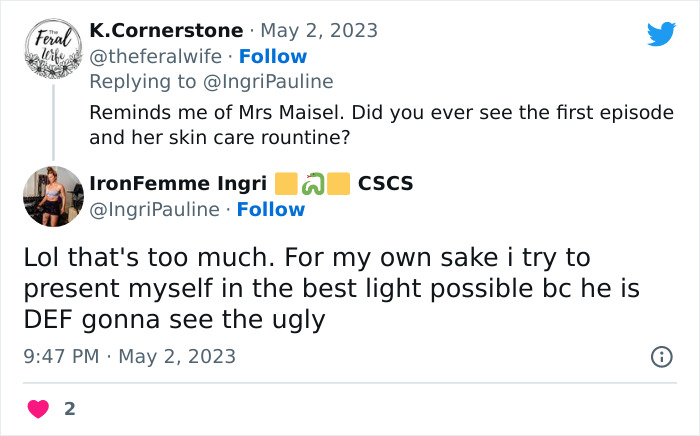
Task: Open IronFemme Ingri's profile photo
Action: point(52,196)
